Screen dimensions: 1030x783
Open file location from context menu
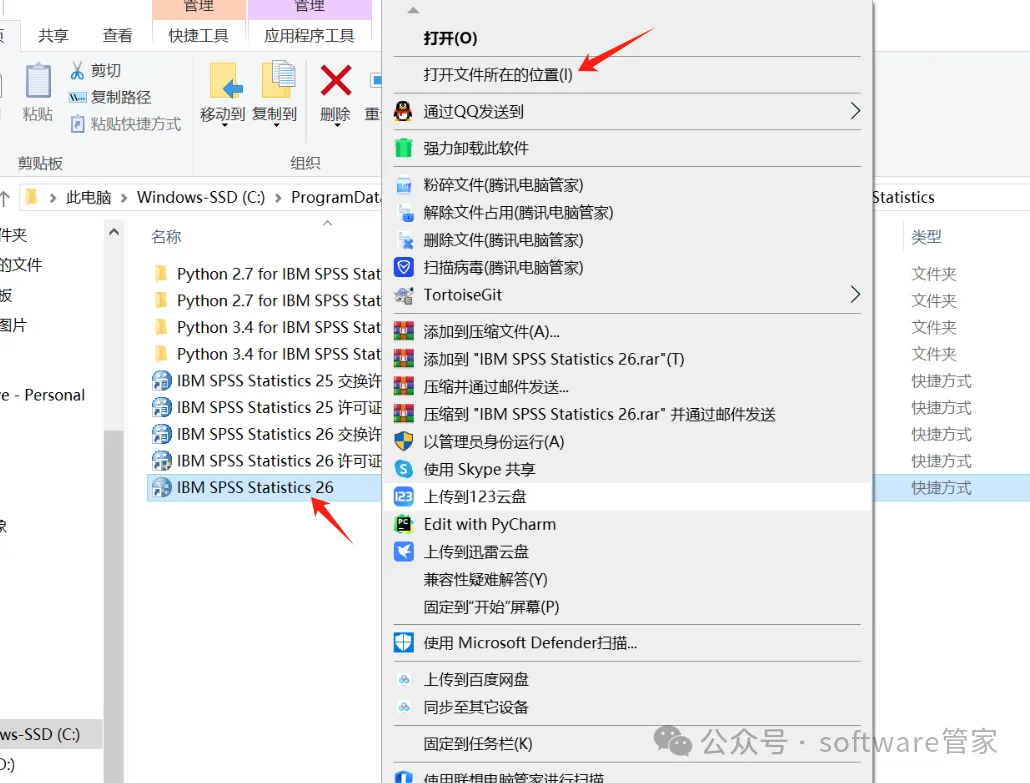tap(497, 75)
